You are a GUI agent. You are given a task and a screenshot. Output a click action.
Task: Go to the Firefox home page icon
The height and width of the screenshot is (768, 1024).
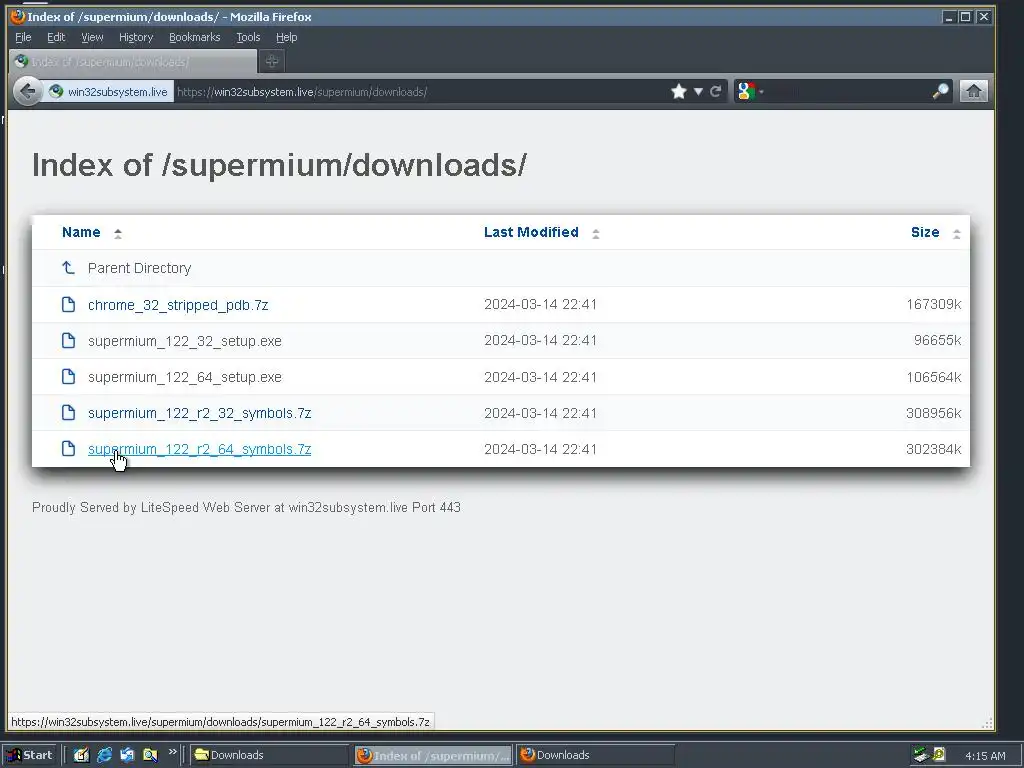[x=973, y=91]
